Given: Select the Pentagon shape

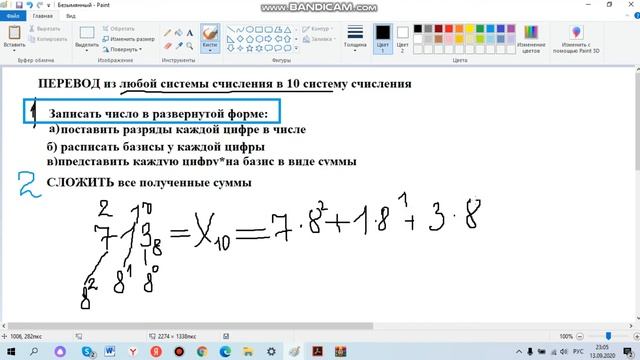Looking at the screenshot, I should [x=249, y=39].
